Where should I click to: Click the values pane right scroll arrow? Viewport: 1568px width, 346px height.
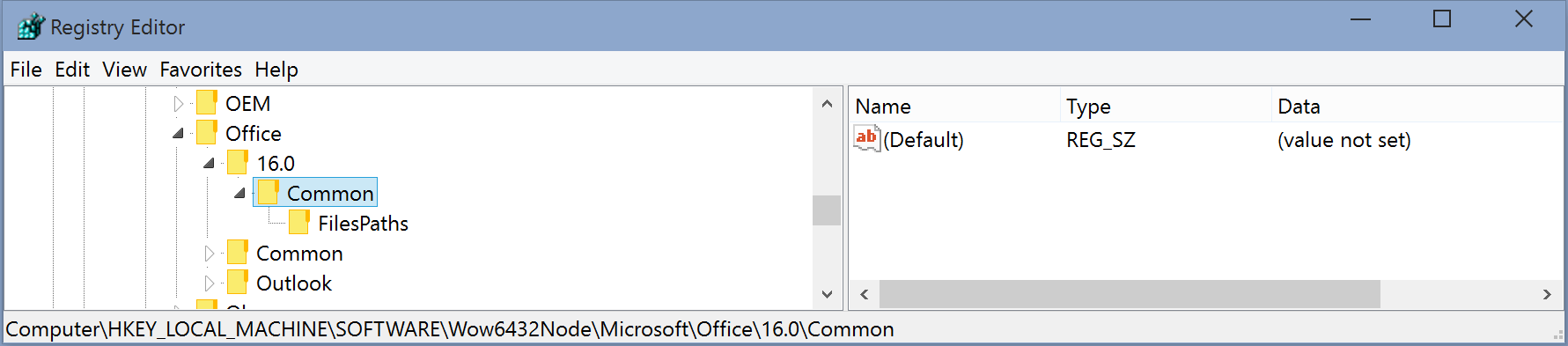click(x=1547, y=295)
